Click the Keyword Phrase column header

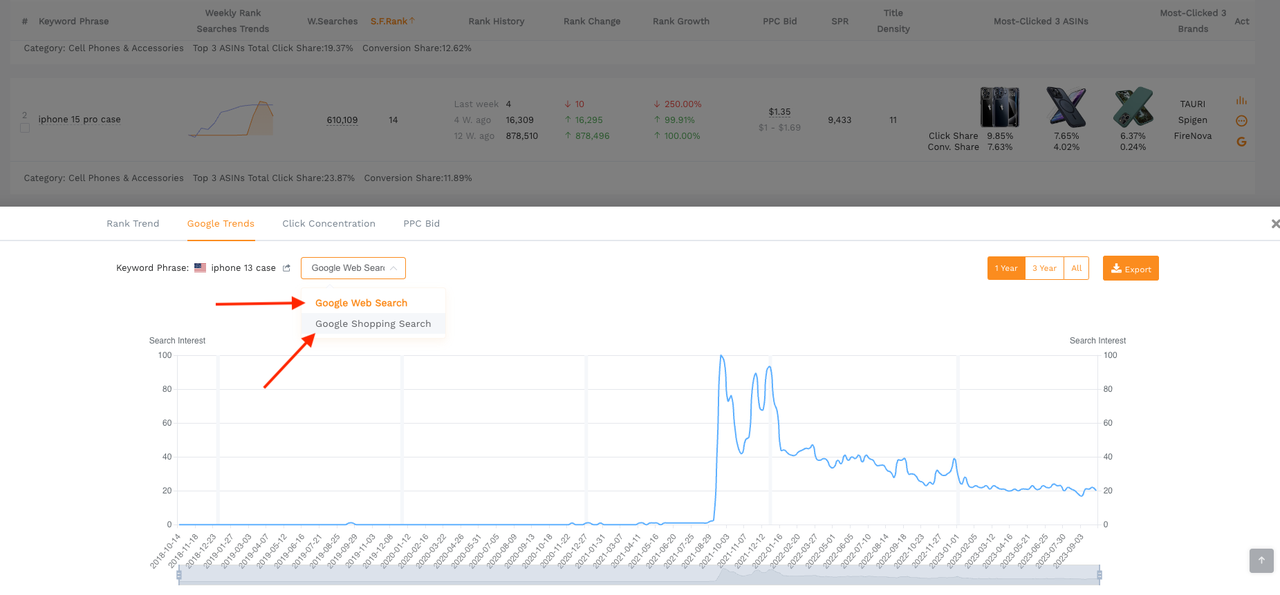[x=74, y=21]
